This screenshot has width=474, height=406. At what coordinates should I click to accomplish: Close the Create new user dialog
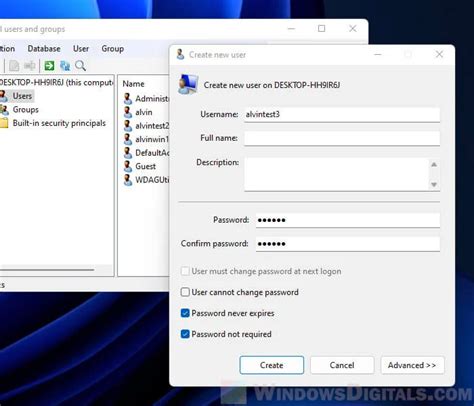click(x=439, y=54)
